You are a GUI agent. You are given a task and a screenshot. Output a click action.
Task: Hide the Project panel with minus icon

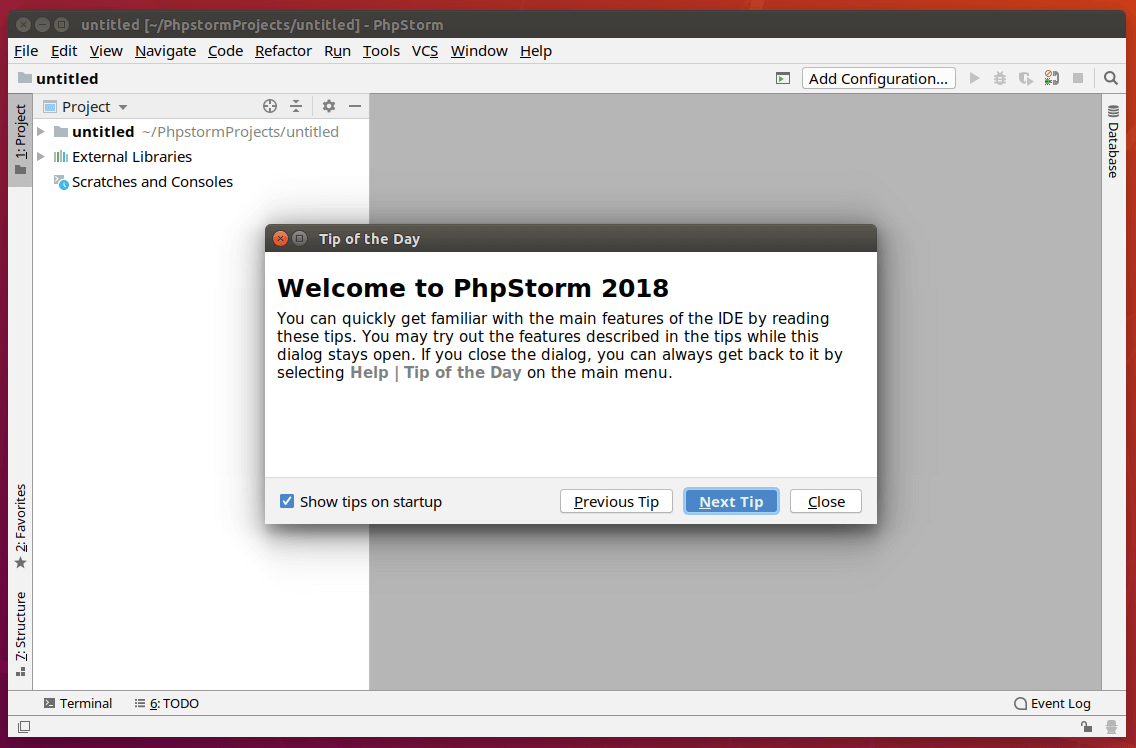354,106
